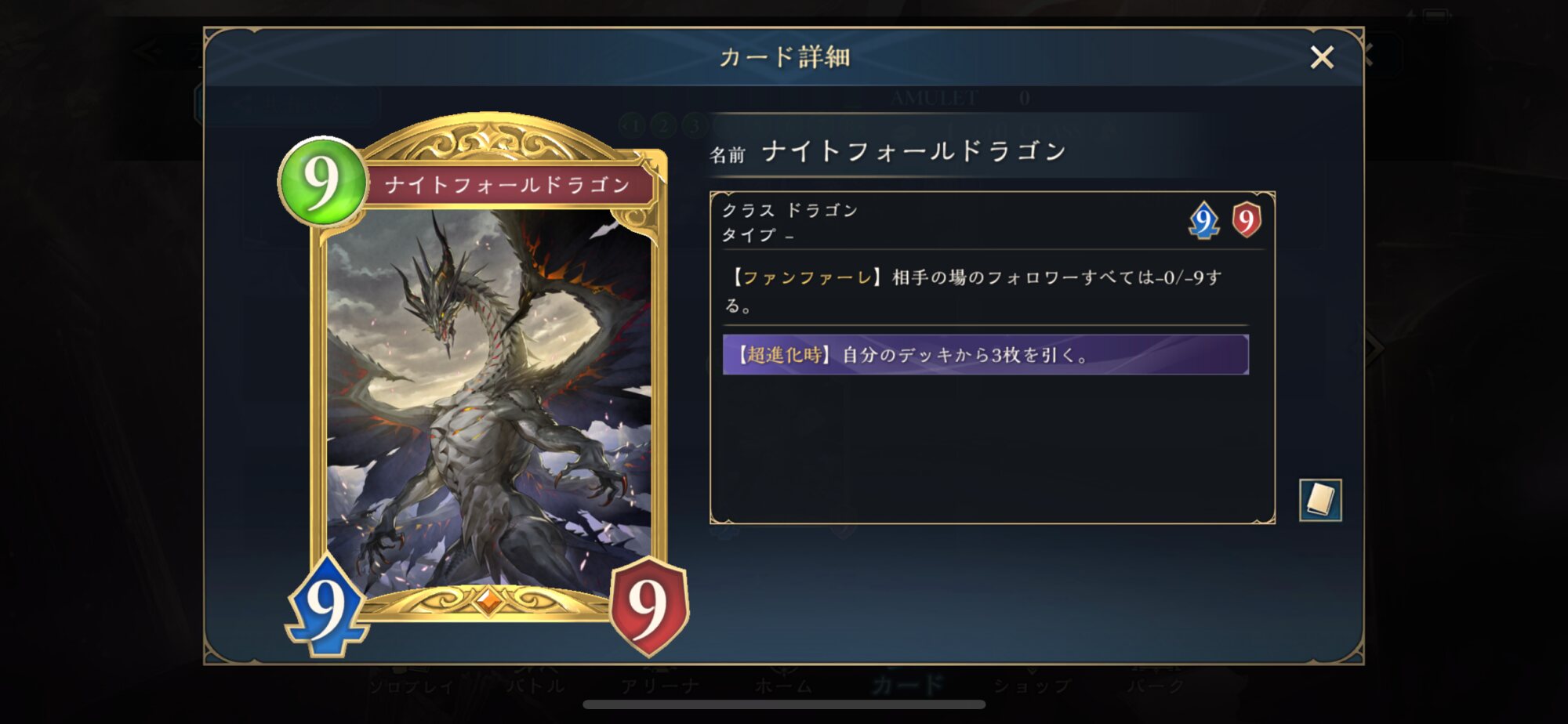
Task: Click small blue attack icon in detail panel
Action: tap(1203, 220)
